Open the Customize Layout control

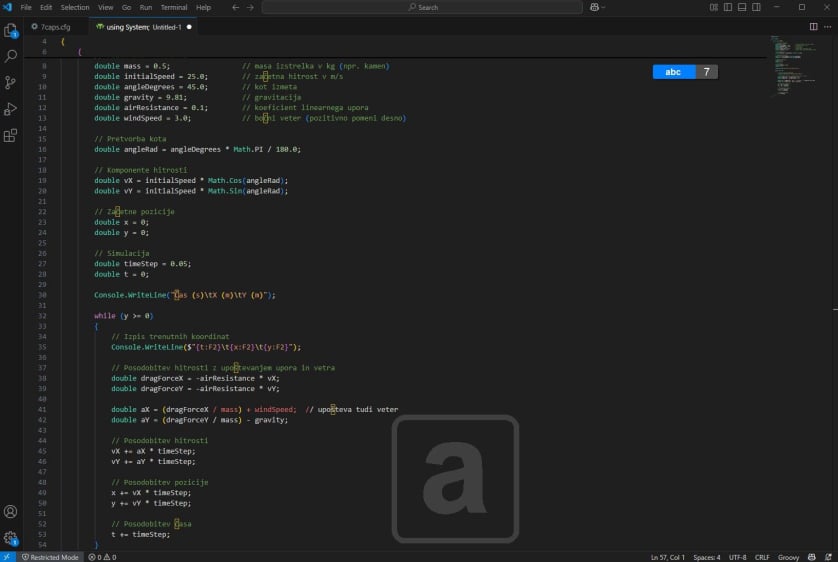click(x=713, y=7)
